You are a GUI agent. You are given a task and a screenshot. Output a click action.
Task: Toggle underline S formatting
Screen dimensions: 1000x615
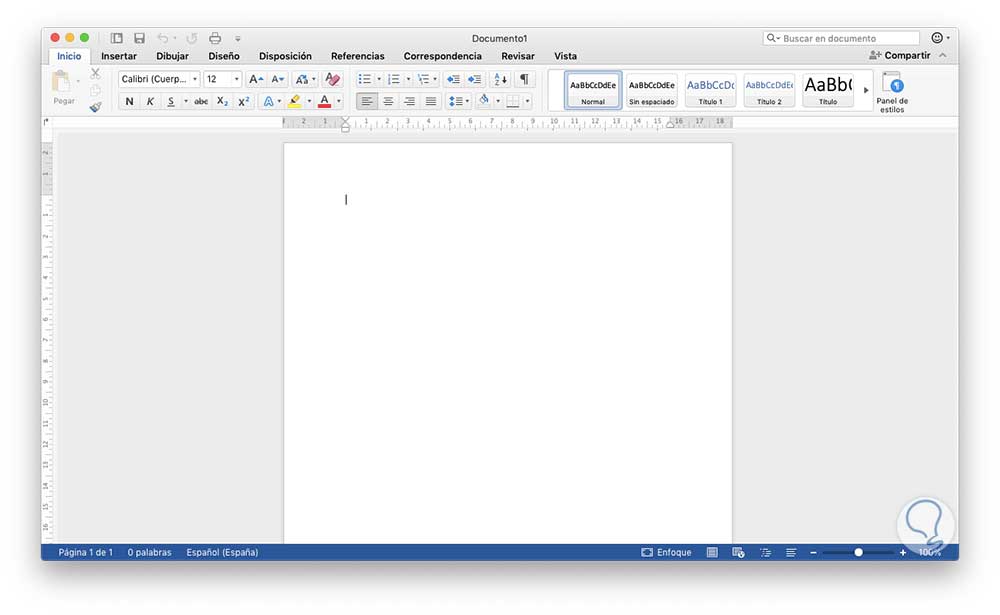[170, 101]
